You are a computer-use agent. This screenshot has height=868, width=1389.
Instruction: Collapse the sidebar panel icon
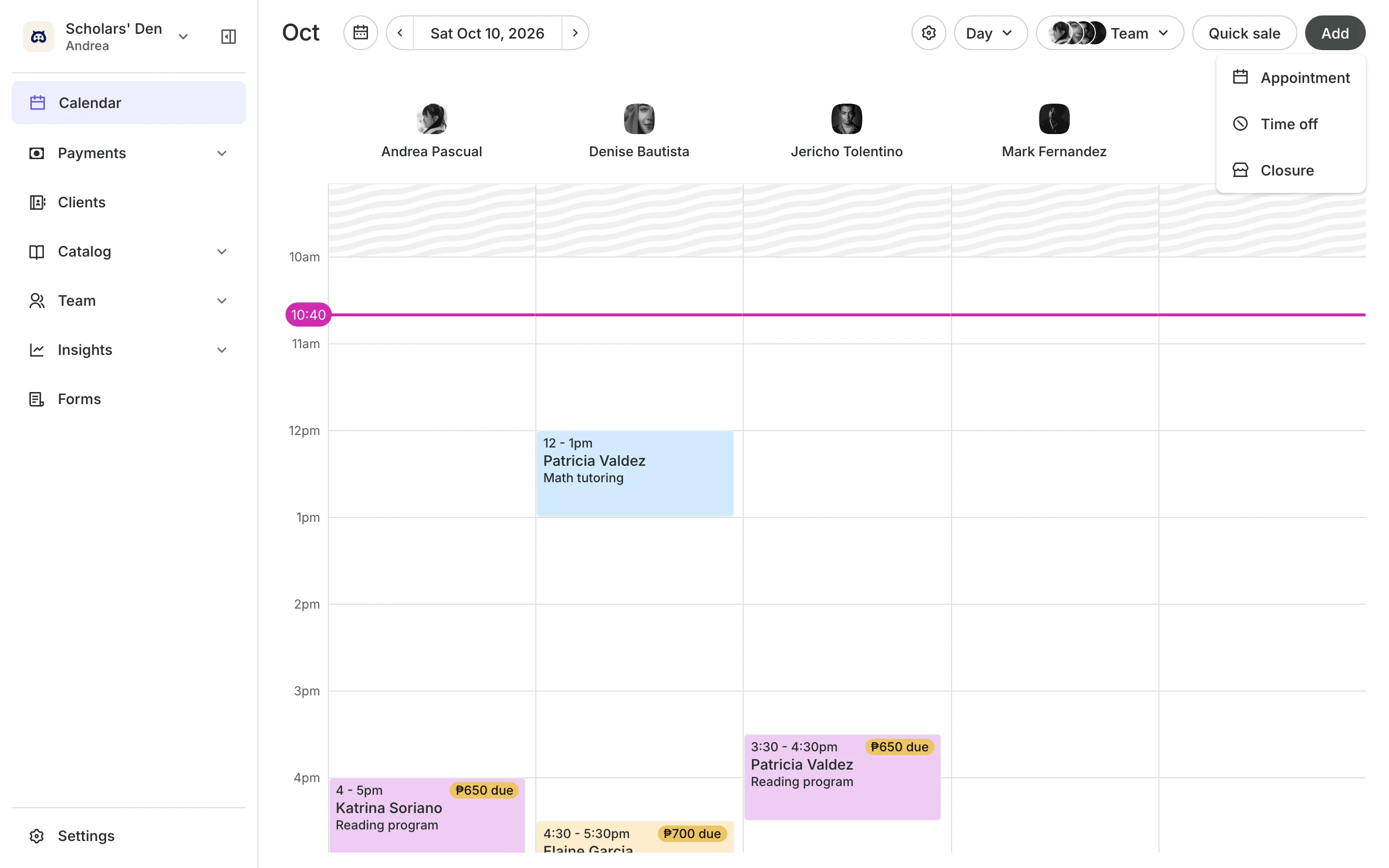click(x=229, y=37)
